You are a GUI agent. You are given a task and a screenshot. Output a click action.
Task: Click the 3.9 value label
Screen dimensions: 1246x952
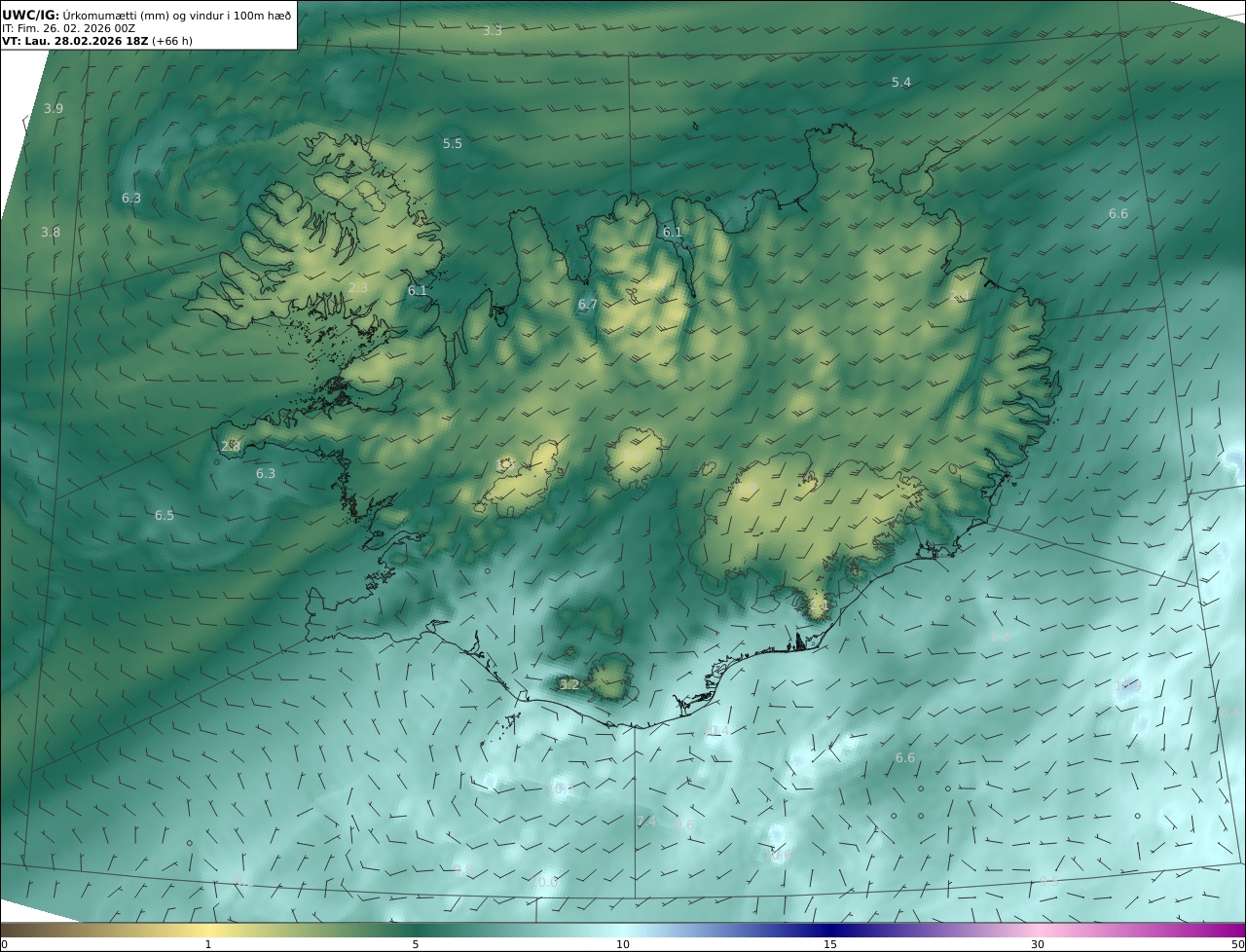click(x=54, y=109)
